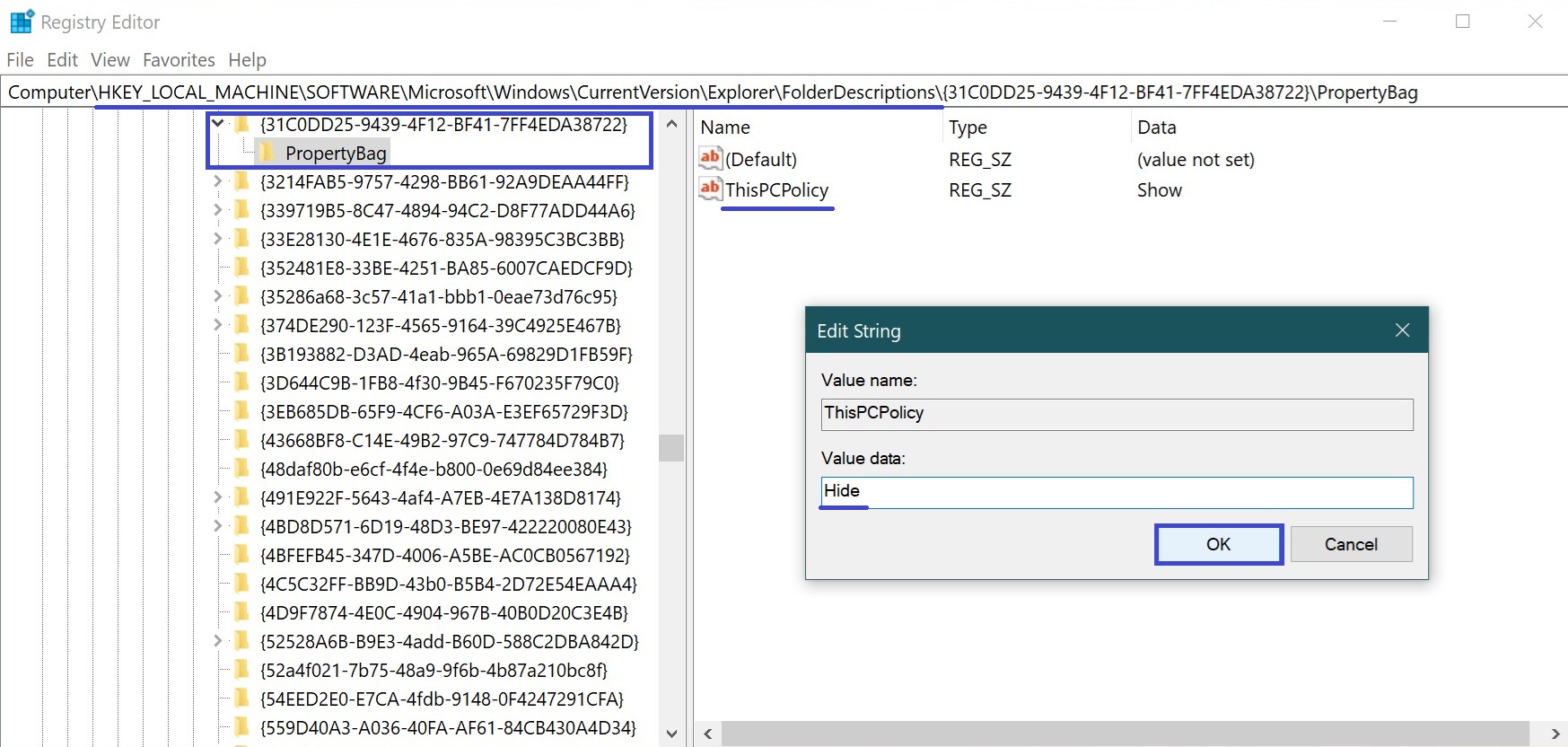
Task: Click folder icon of {4BFEFB45-347D-4006-A5BE-AC0CB0567192}
Action: coord(242,555)
